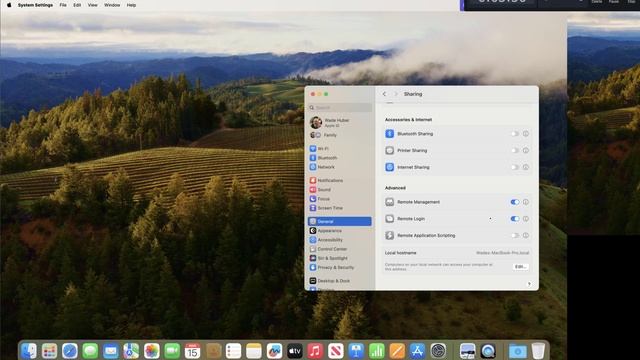Select Wi-Fi in the sidebar
Image resolution: width=640 pixels, height=360 pixels.
coord(340,149)
